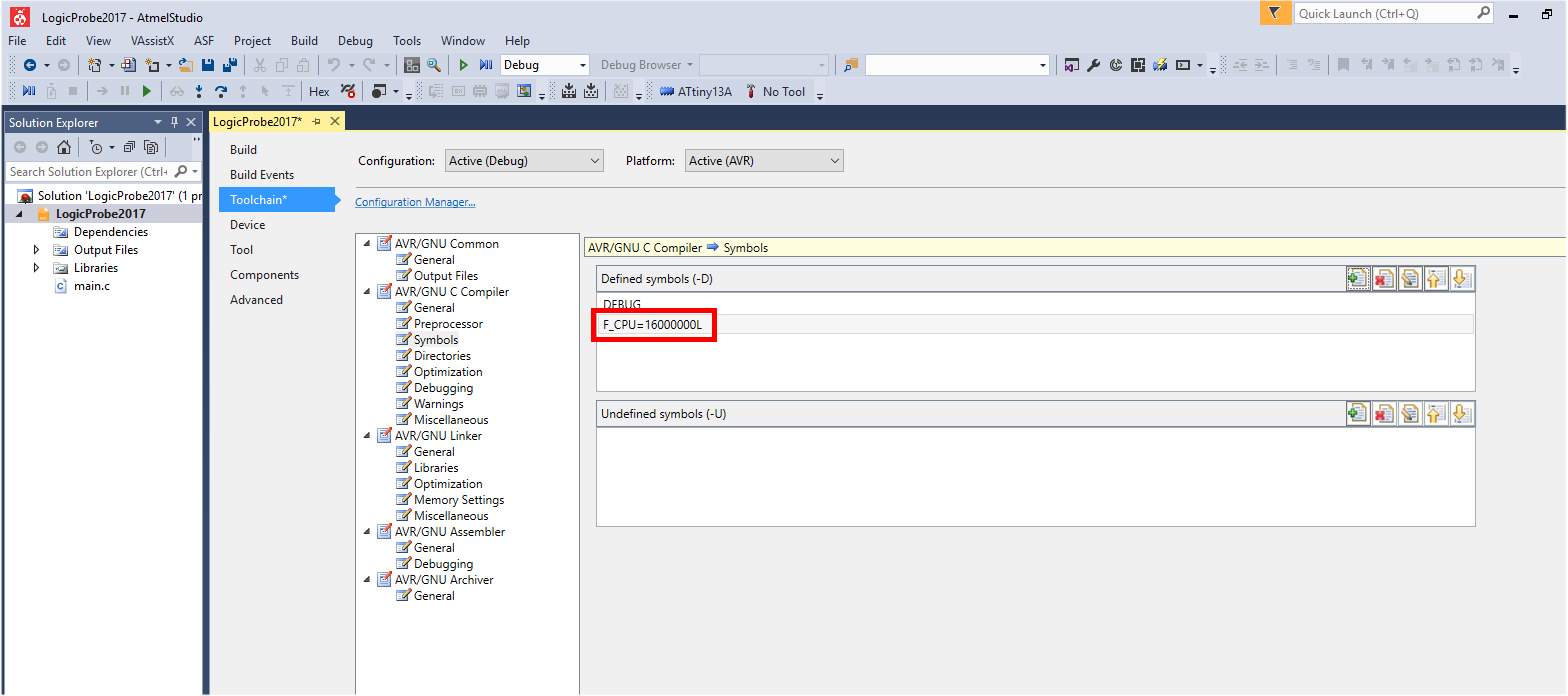Screen dimensions: 1568x696
Task: Open the ASF menu
Action: 204,41
